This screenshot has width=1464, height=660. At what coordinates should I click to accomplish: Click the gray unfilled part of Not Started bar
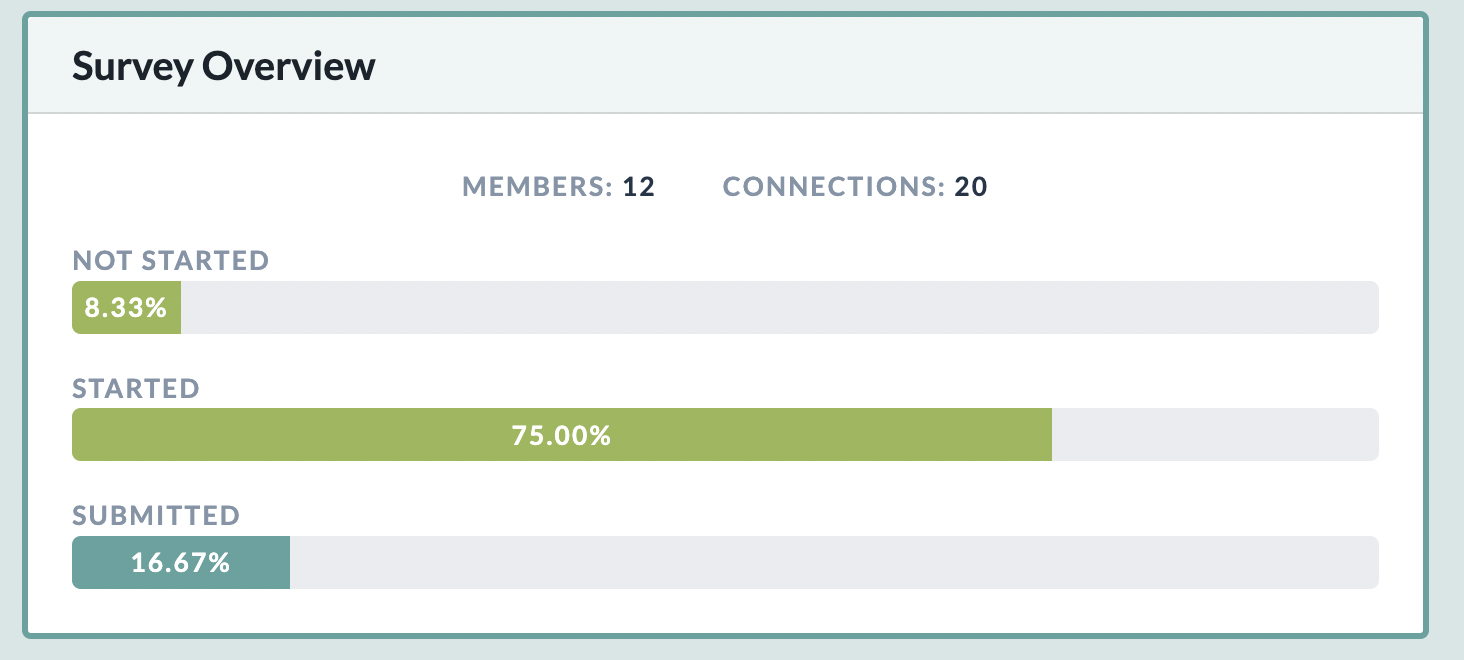[780, 308]
